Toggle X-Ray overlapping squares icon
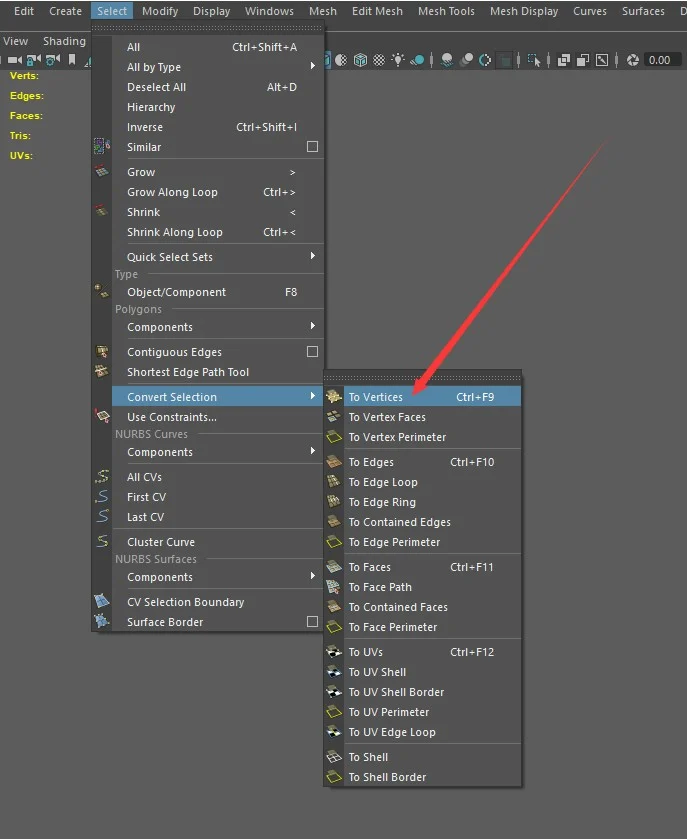 click(563, 60)
